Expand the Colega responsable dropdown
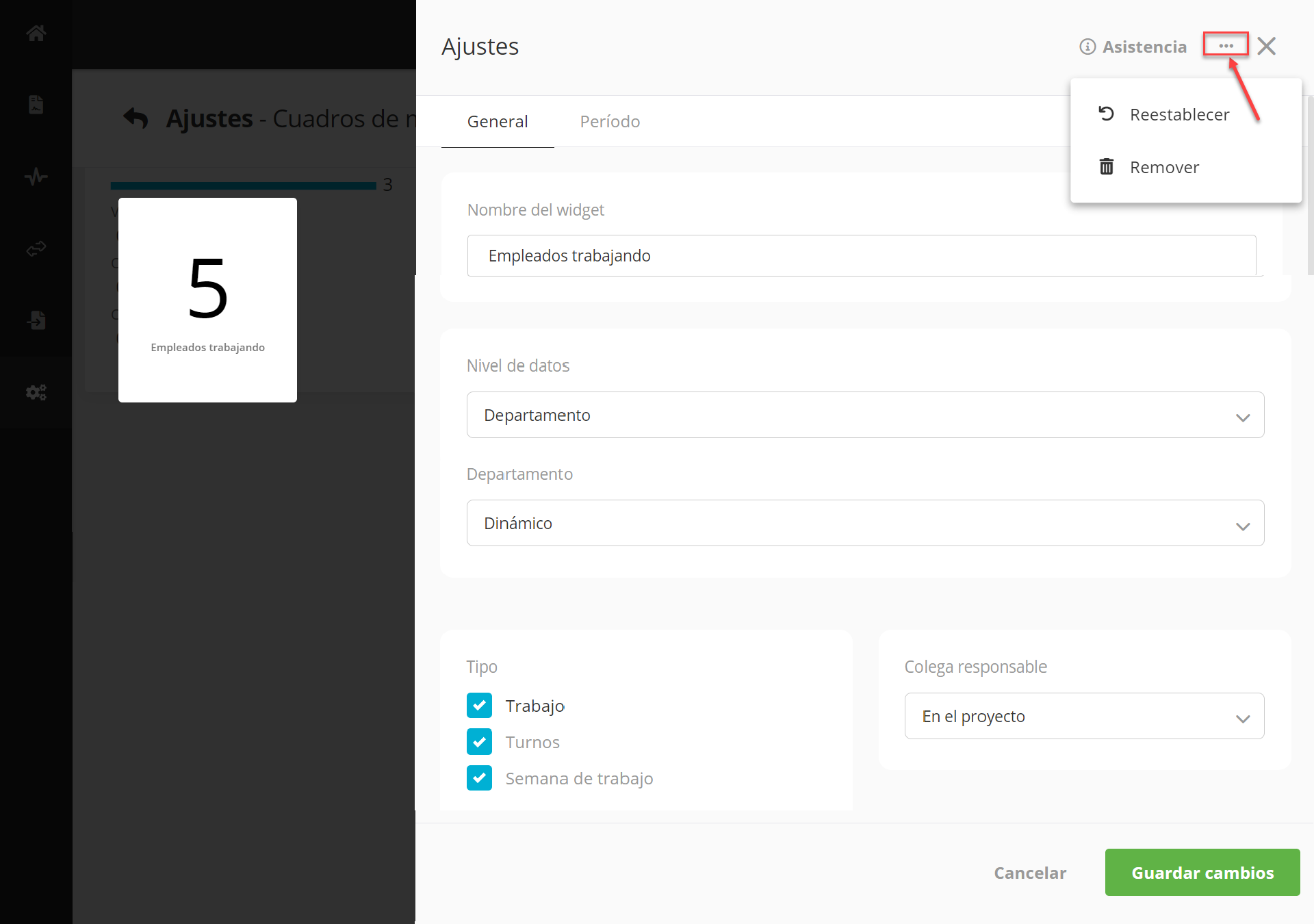The image size is (1314, 924). tap(1084, 716)
